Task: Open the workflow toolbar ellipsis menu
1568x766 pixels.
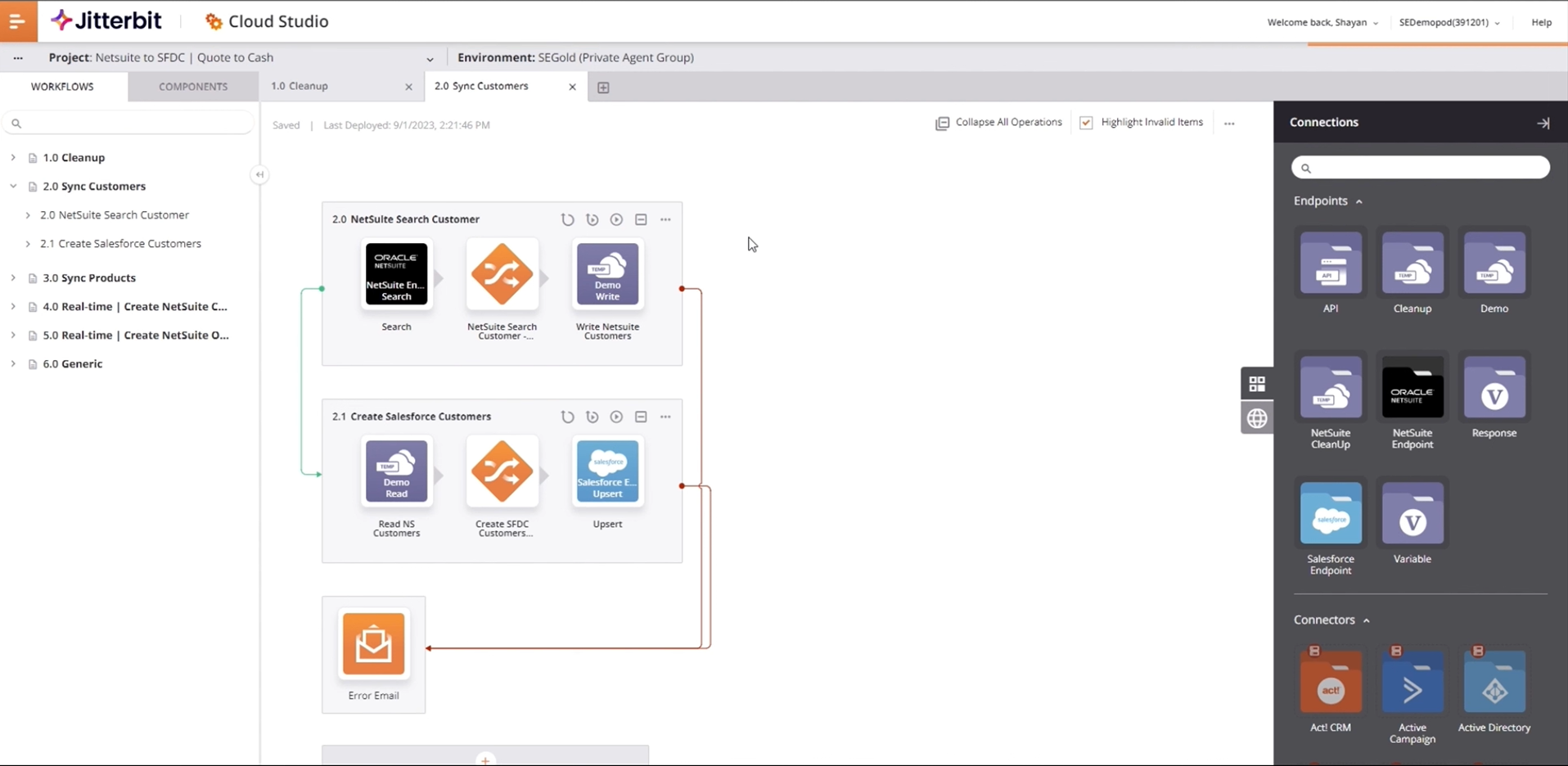Action: click(1229, 124)
